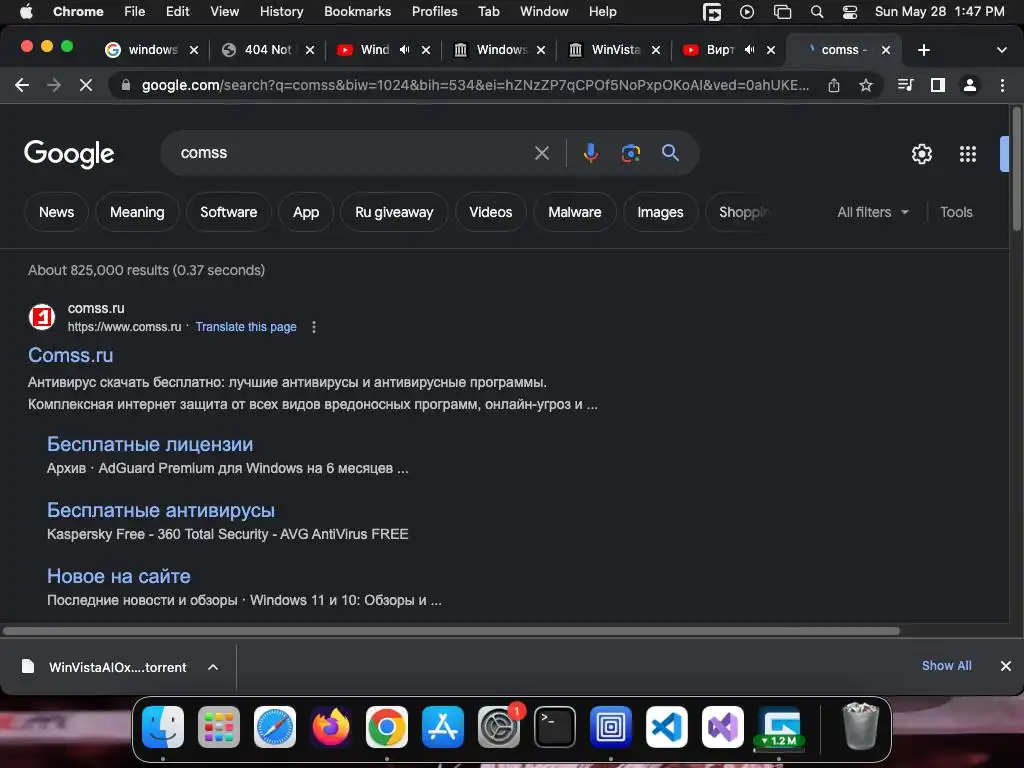The width and height of the screenshot is (1024, 768).
Task: Launch Safari from the Dock
Action: [274, 726]
